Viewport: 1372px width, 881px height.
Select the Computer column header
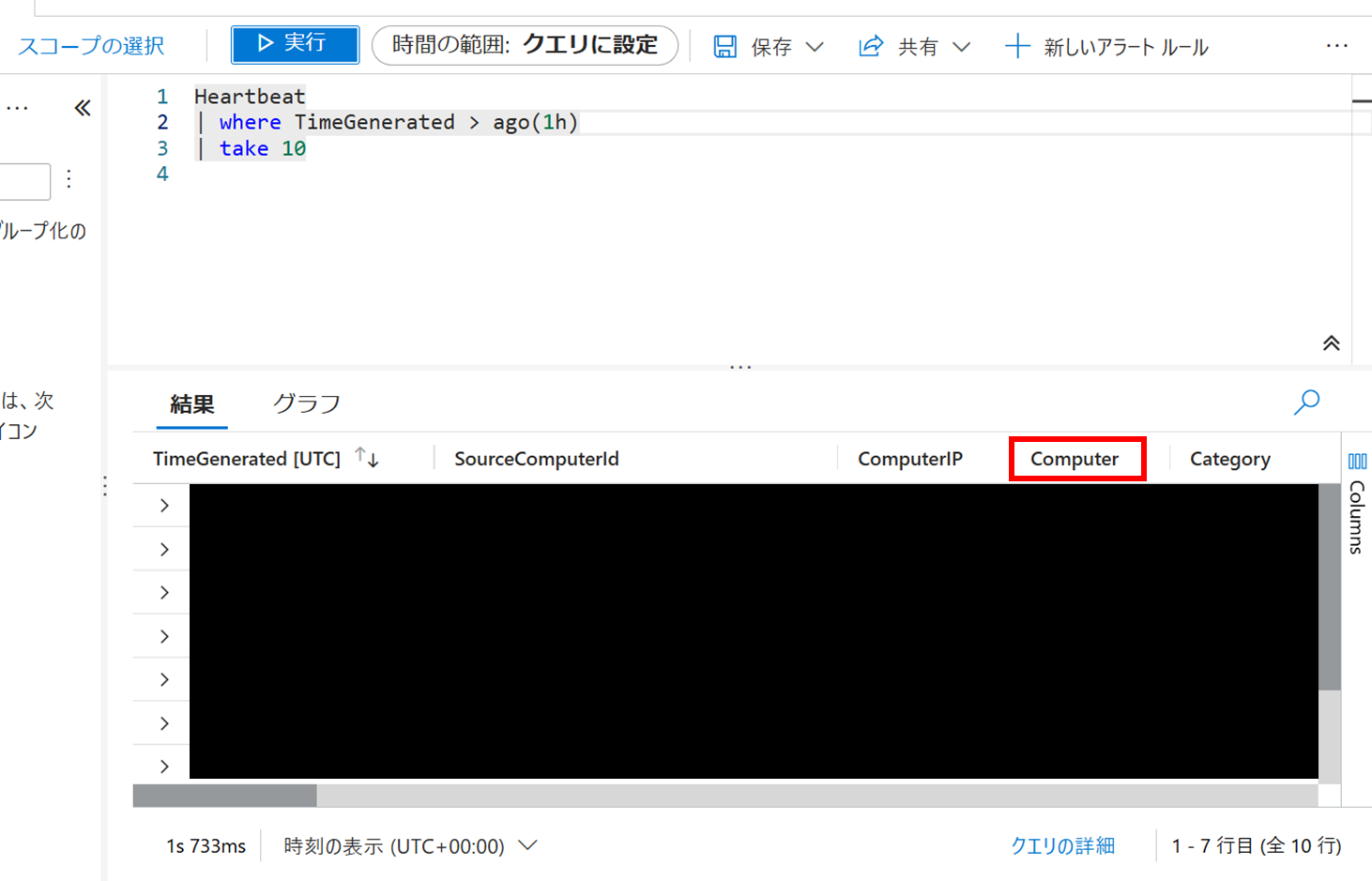(1075, 459)
